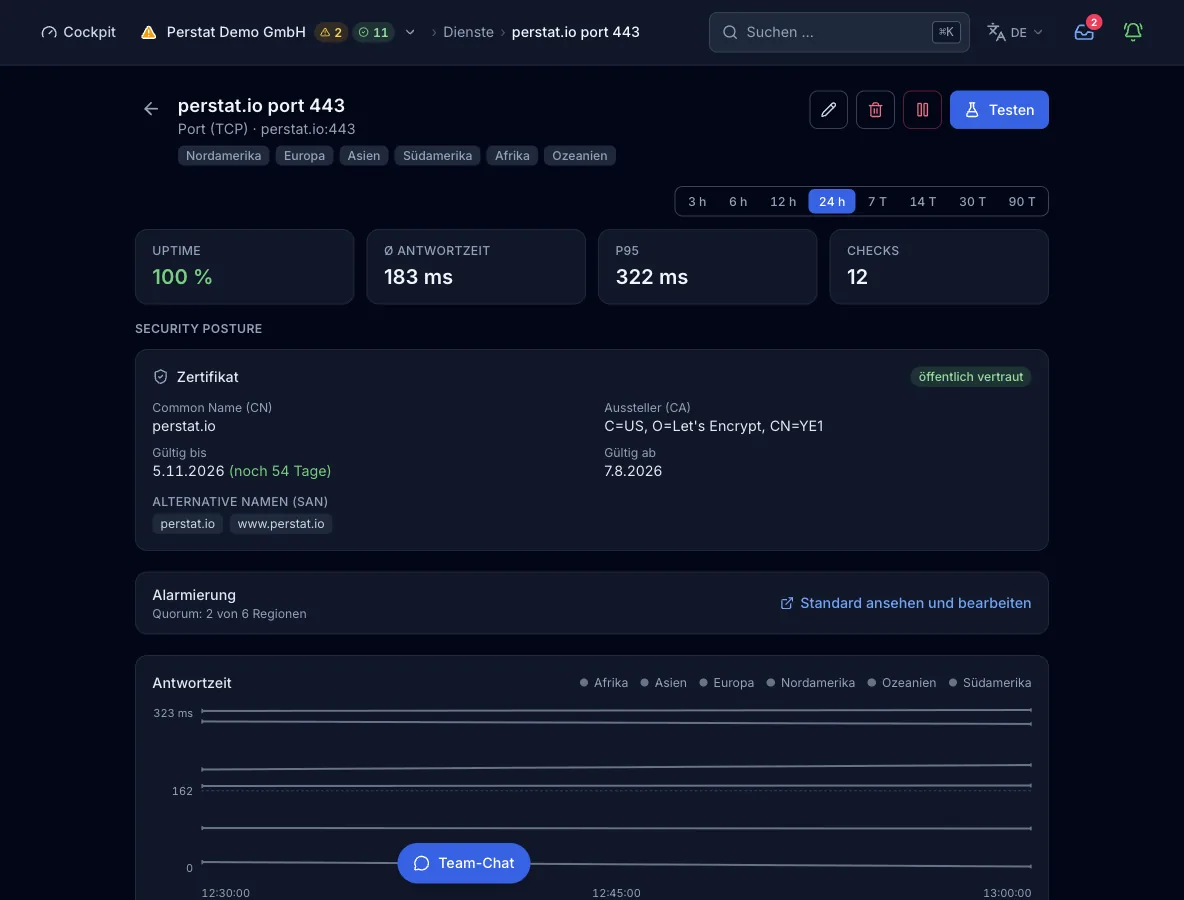Click the Quorum: 2 von 6 Regionen text
The image size is (1184, 900).
(x=230, y=614)
